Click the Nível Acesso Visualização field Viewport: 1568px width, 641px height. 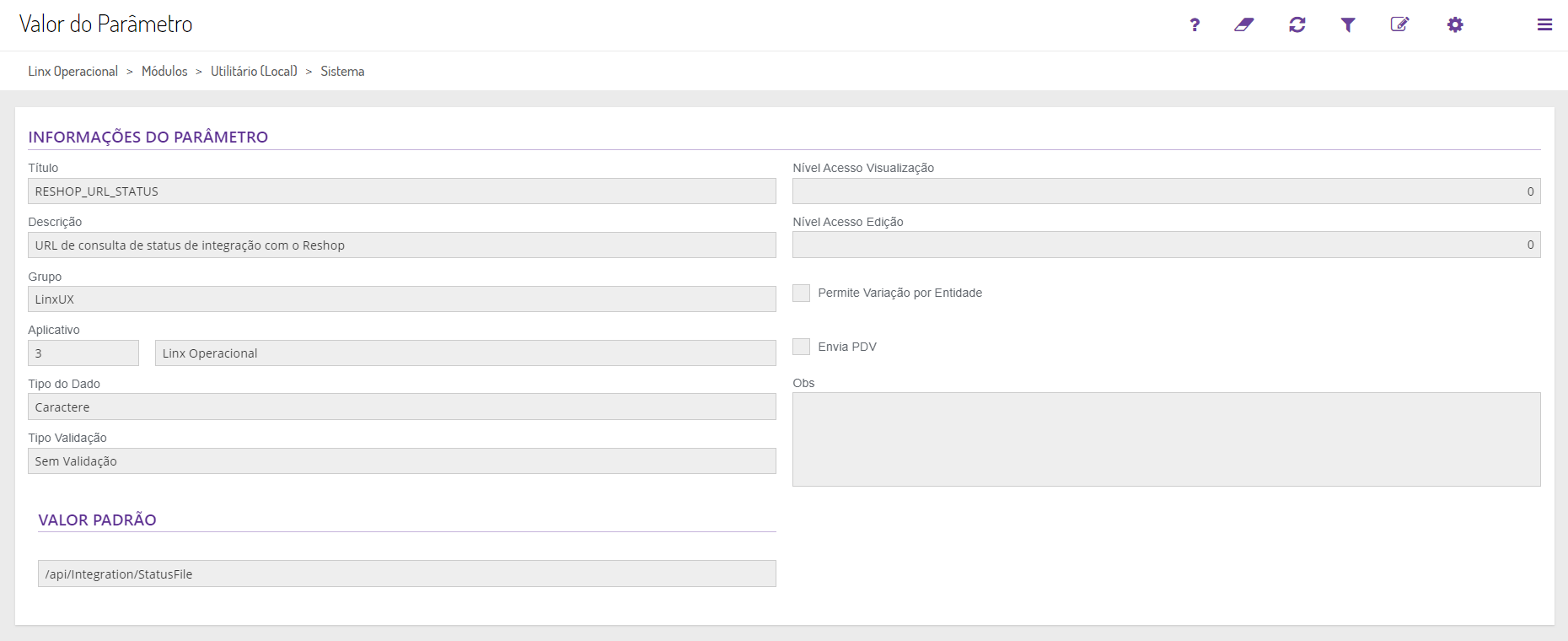pyautogui.click(x=1166, y=191)
